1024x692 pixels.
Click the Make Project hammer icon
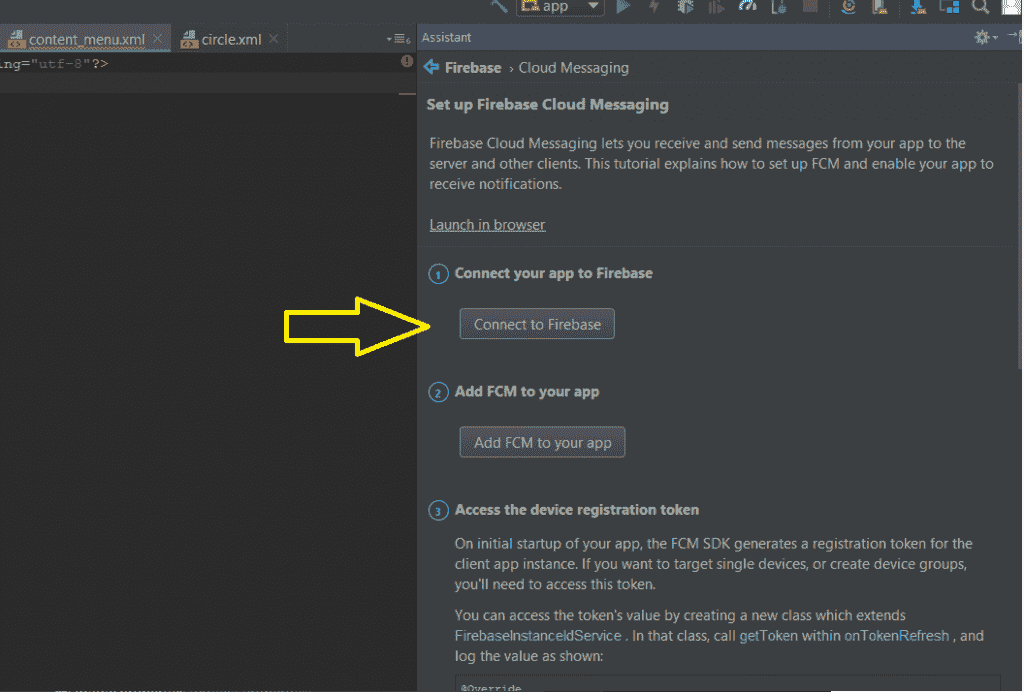(x=499, y=6)
